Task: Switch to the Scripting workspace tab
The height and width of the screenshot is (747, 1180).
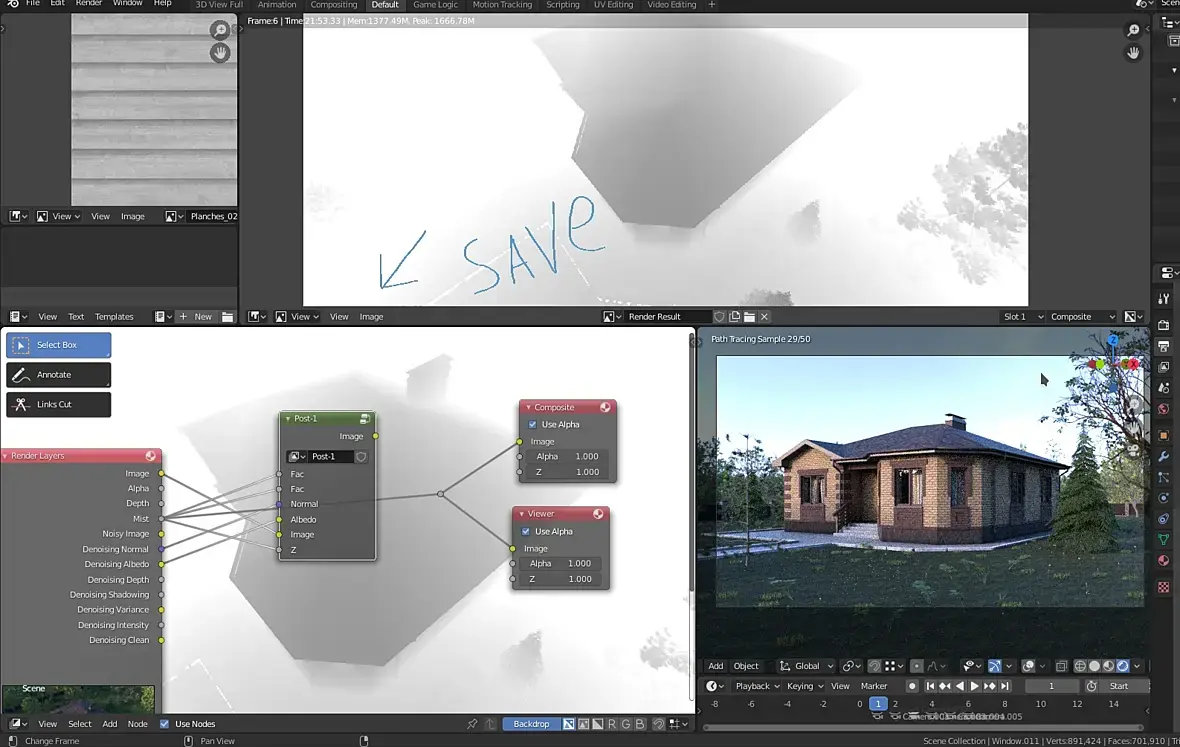Action: [x=563, y=5]
